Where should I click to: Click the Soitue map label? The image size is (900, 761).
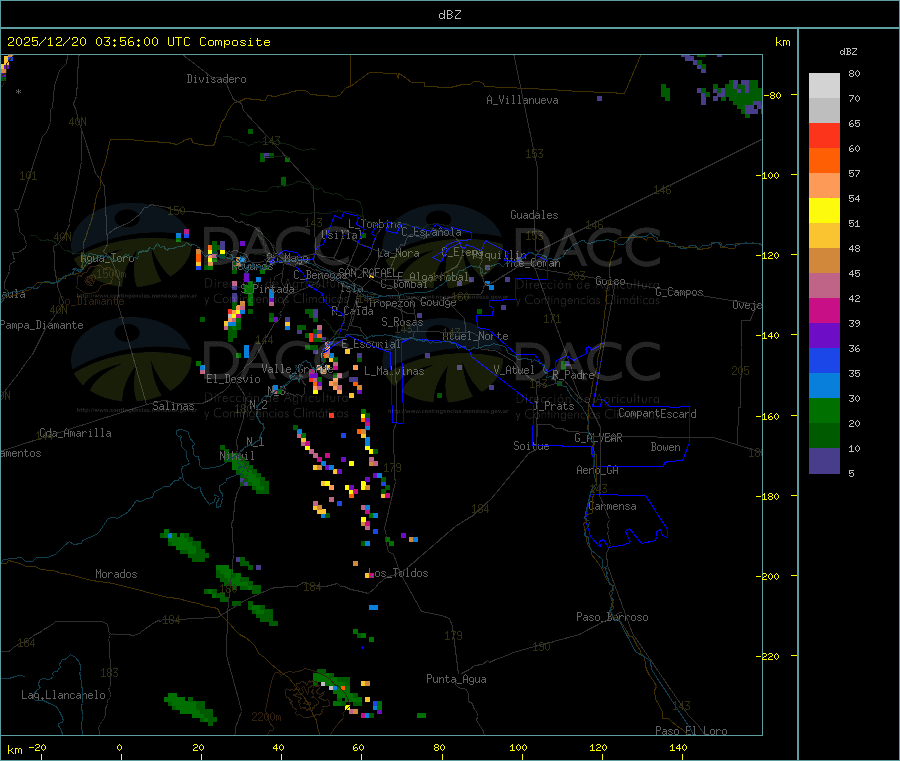click(531, 446)
